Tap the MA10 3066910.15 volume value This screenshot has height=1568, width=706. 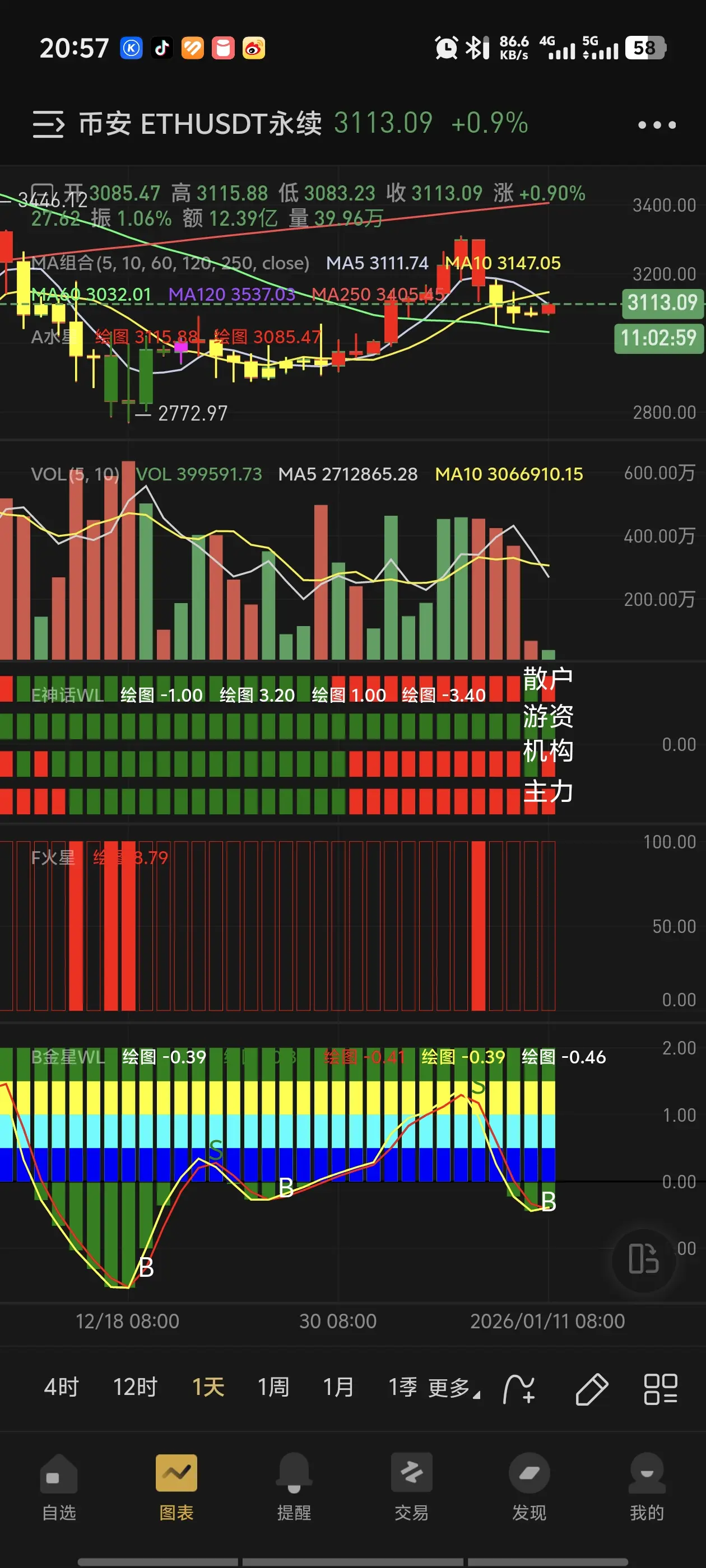pos(509,474)
